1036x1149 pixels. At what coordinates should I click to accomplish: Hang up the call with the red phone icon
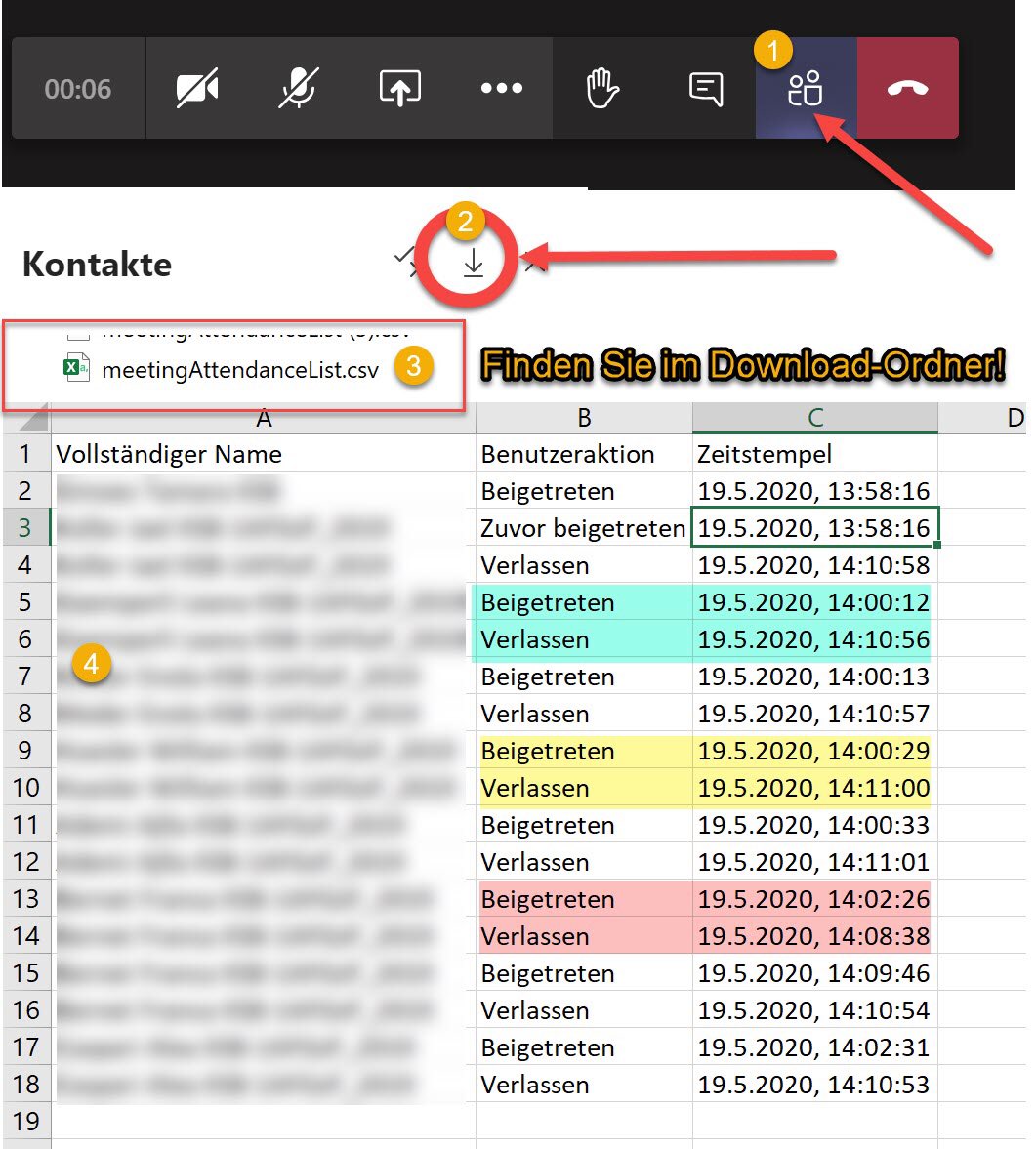[908, 88]
